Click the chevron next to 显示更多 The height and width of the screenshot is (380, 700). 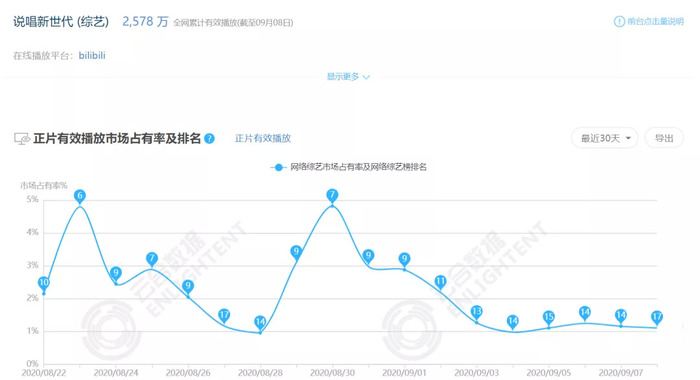[367, 77]
